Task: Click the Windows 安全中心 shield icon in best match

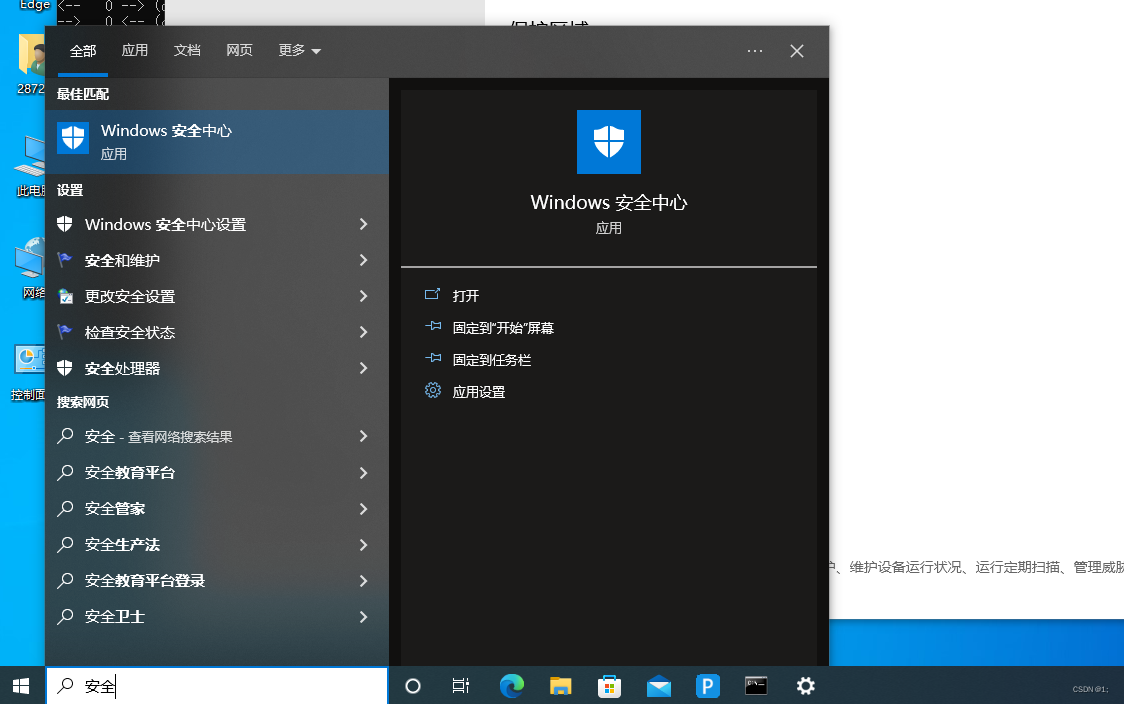Action: [73, 138]
